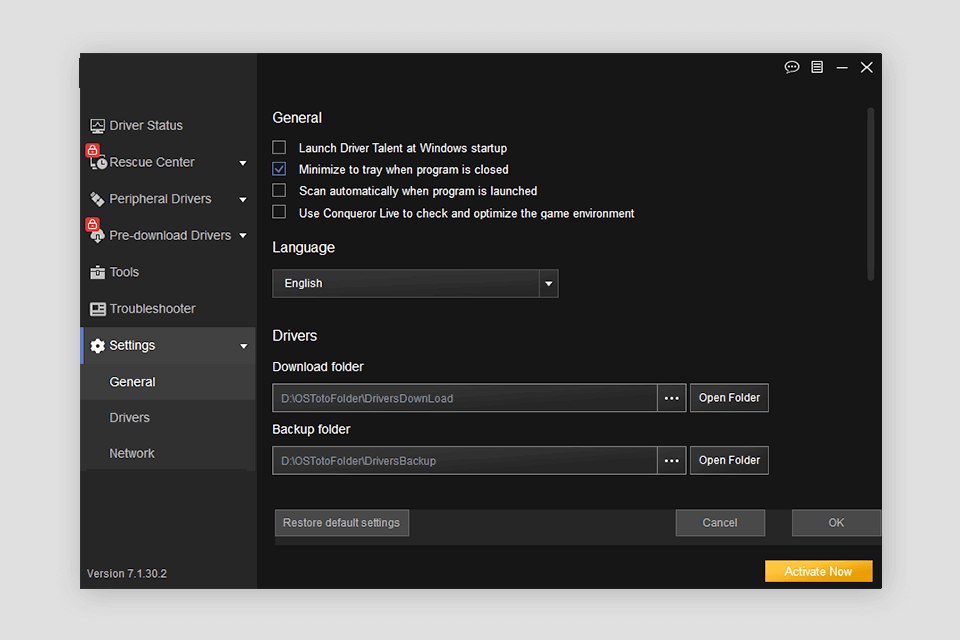The width and height of the screenshot is (960, 640).
Task: Enable Scan automatically when program is launched
Action: point(279,190)
